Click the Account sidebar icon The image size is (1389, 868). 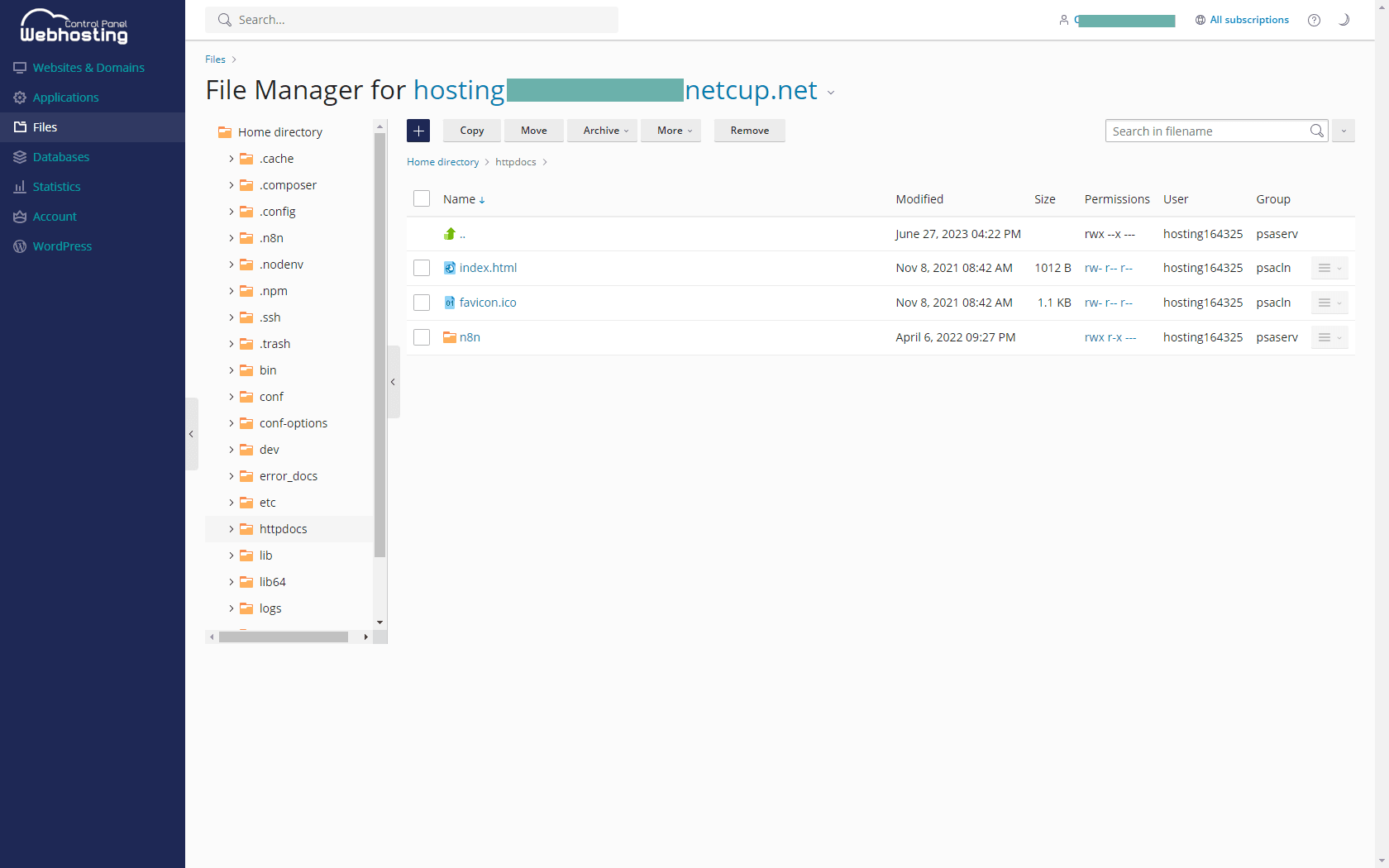20,216
